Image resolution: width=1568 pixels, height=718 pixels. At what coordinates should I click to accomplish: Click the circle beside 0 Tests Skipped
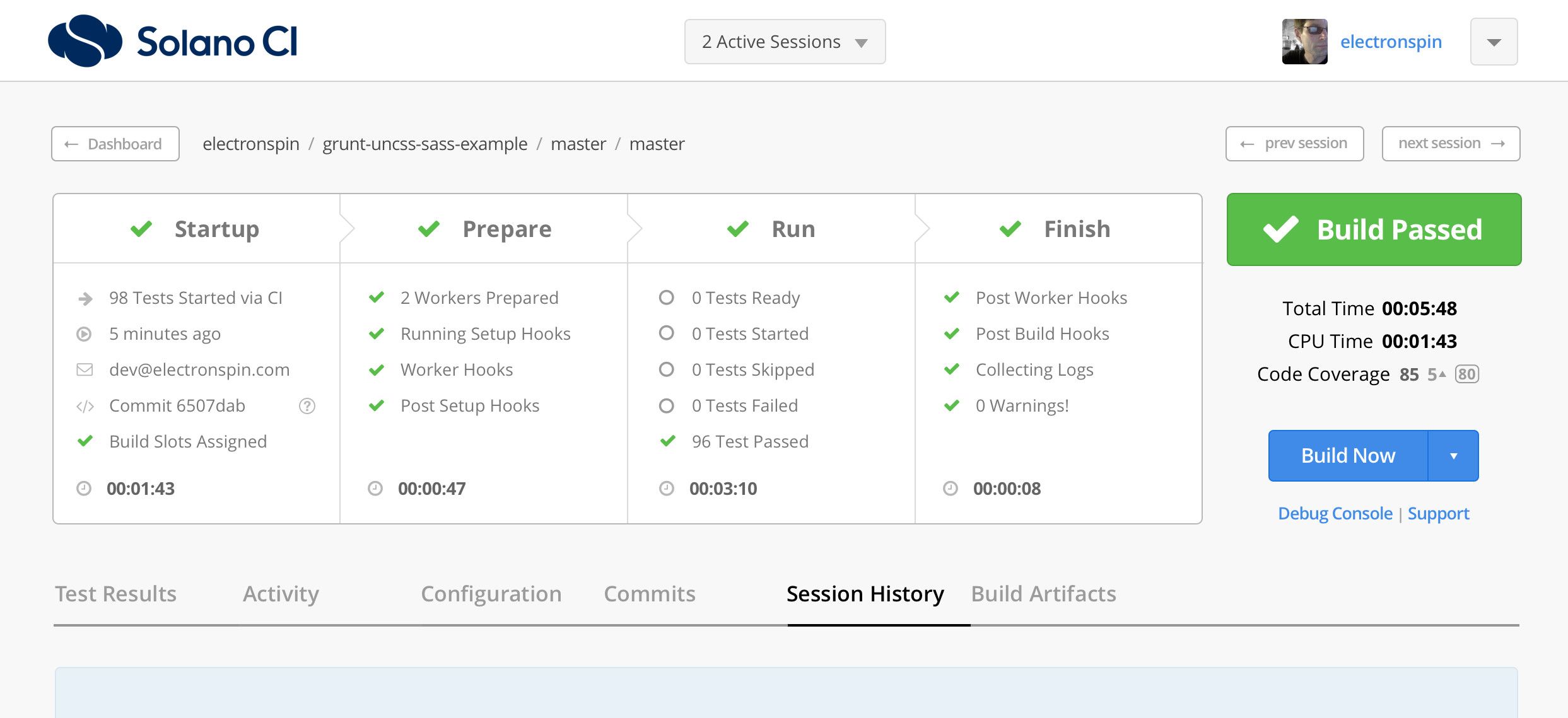667,369
